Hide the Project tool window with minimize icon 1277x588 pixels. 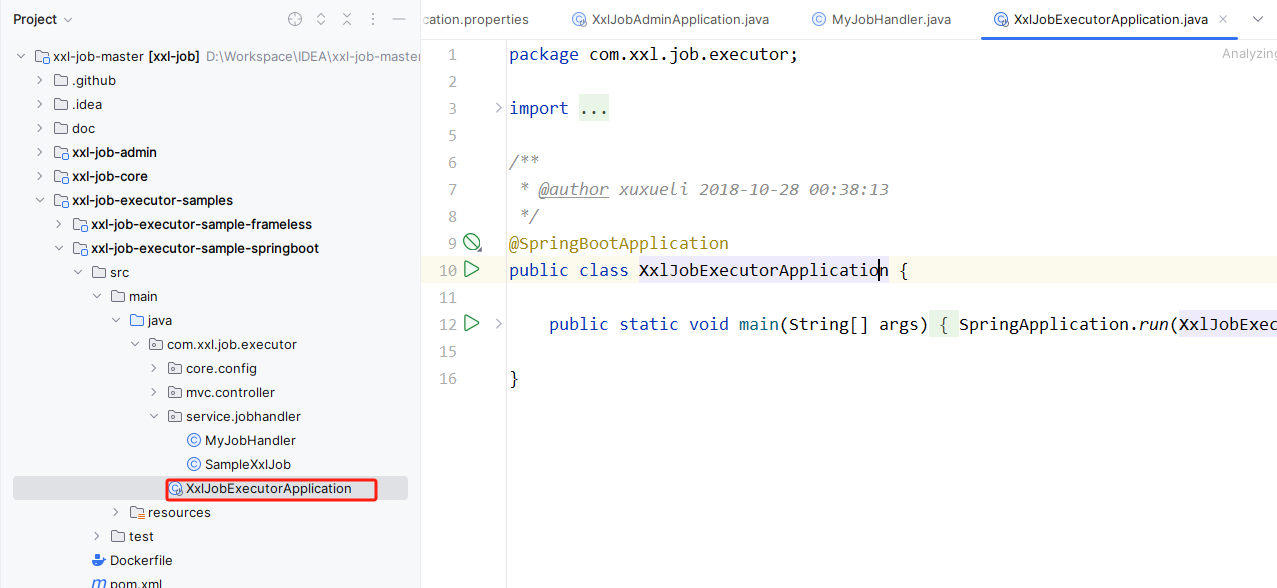[399, 19]
